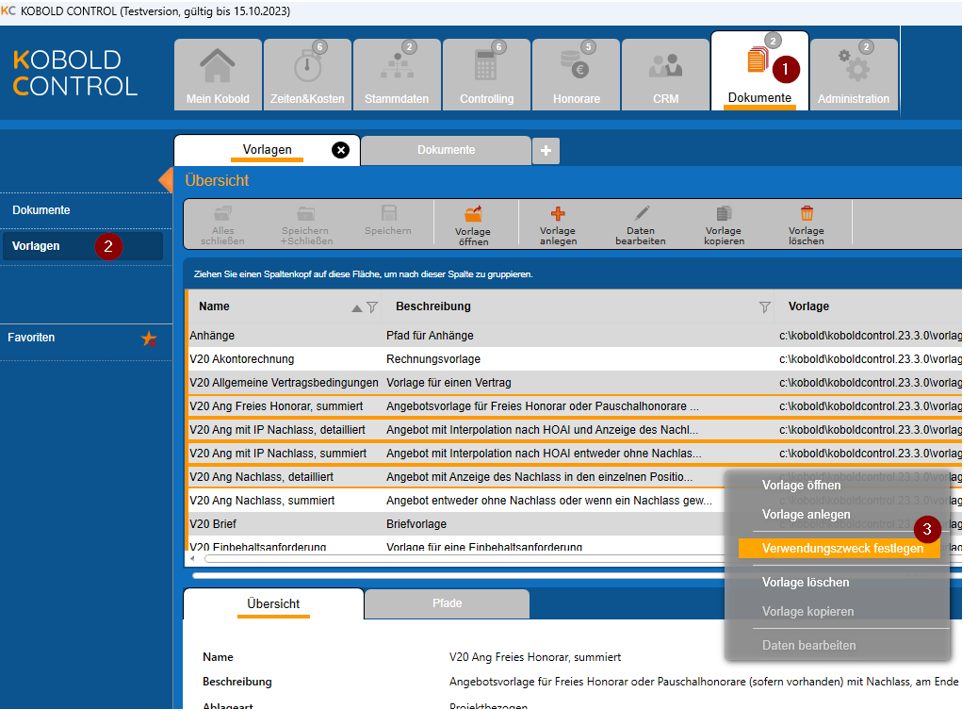Click the Favoriten star icon
The width and height of the screenshot is (964, 711).
149,338
